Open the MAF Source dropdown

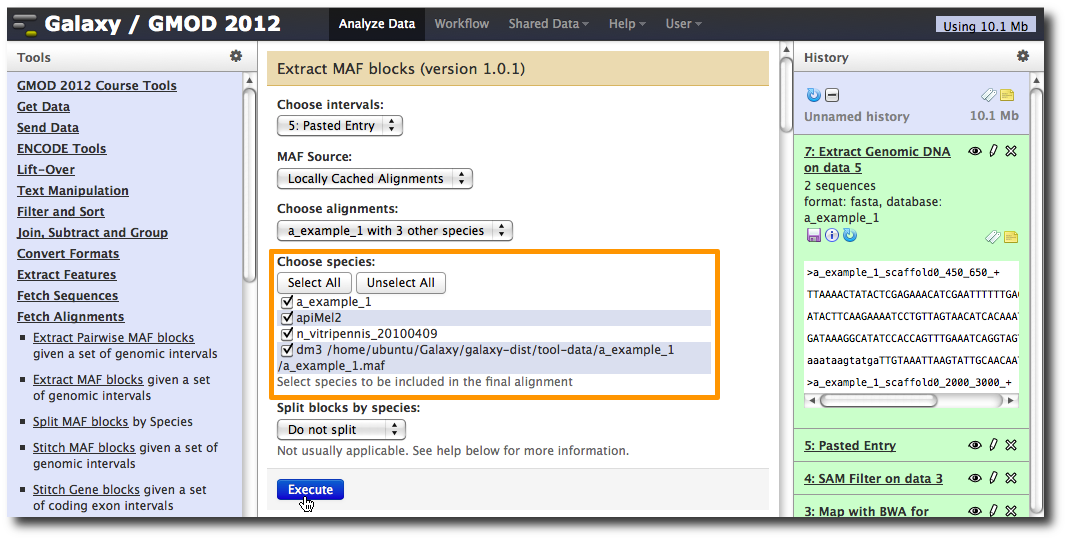coord(374,179)
